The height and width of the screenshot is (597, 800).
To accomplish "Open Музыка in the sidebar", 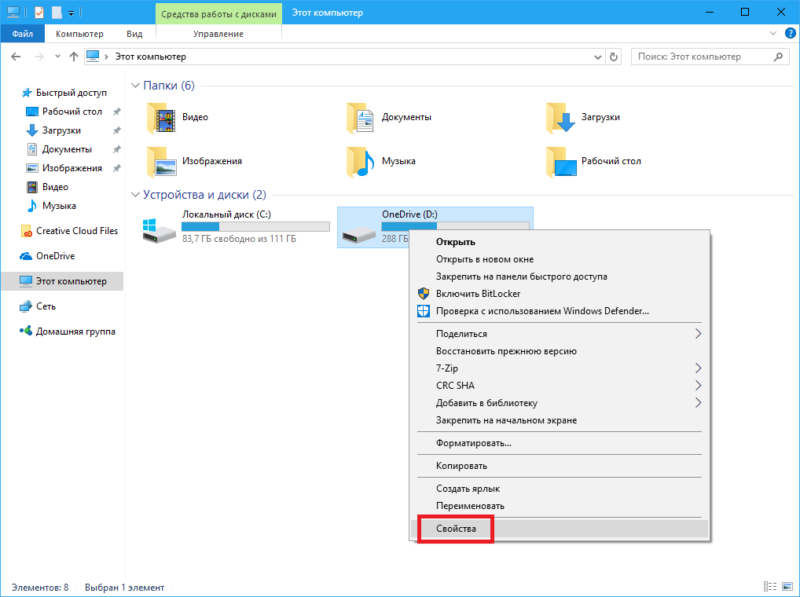I will click(x=51, y=206).
